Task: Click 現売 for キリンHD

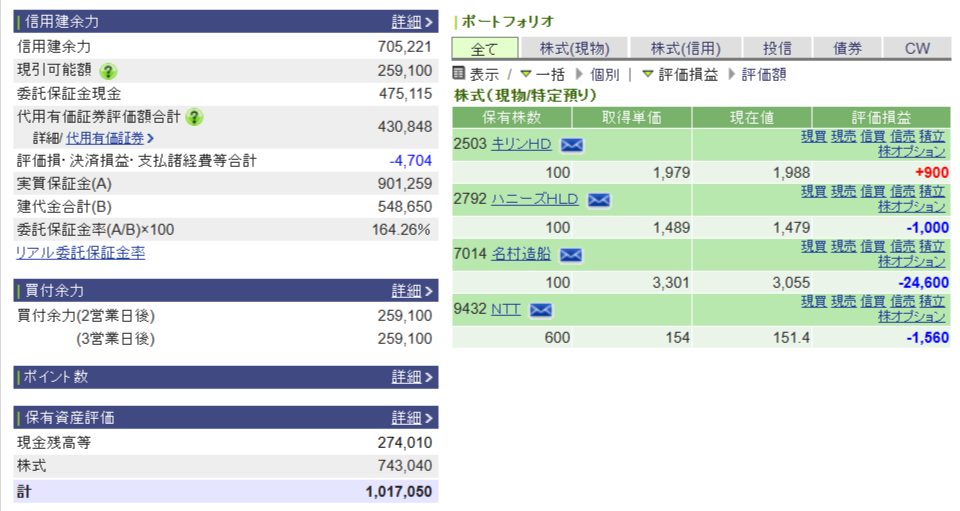Action: pyautogui.click(x=843, y=136)
